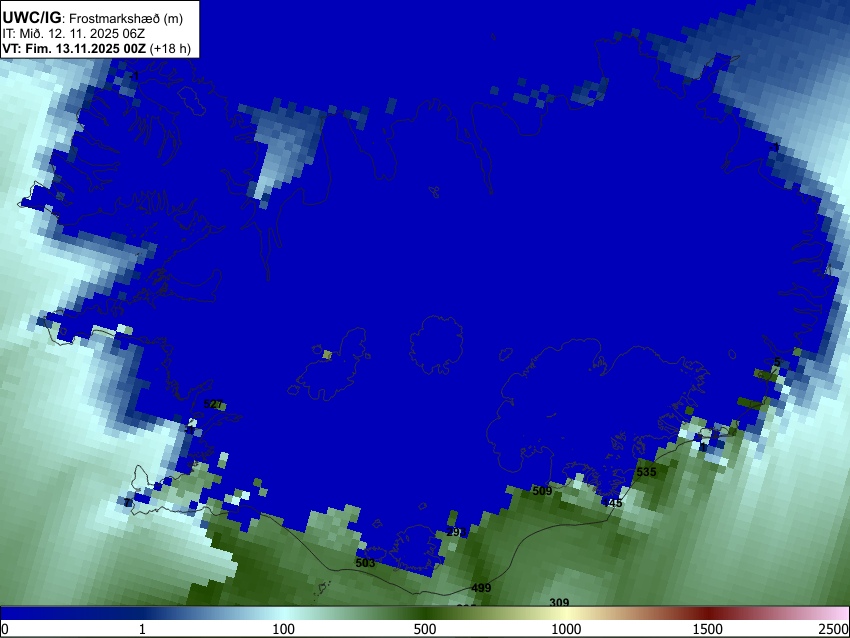The height and width of the screenshot is (638, 850).
Task: Click the map value '503'
Action: 365,563
